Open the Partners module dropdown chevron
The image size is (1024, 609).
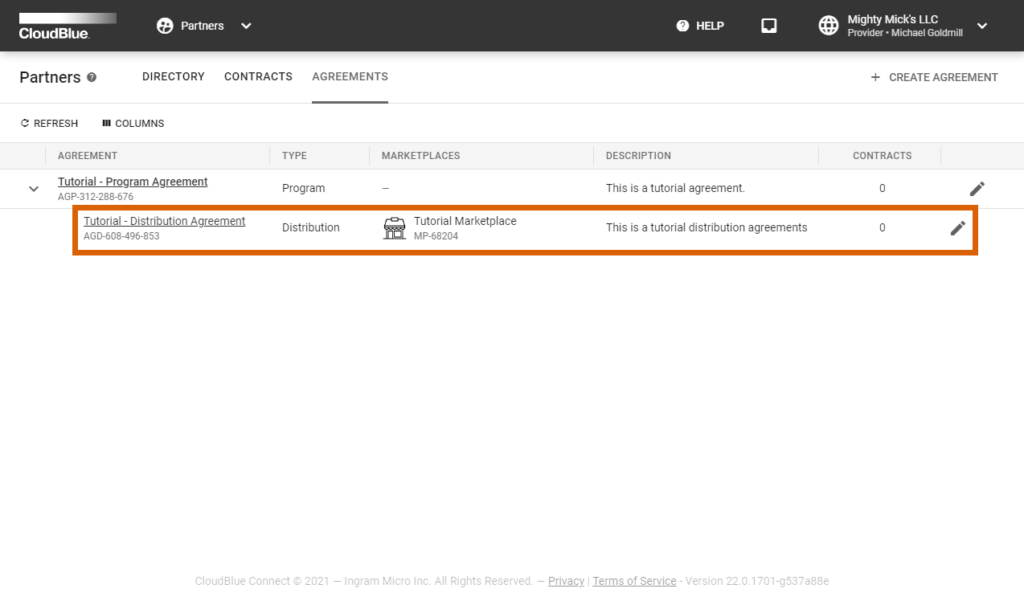245,26
